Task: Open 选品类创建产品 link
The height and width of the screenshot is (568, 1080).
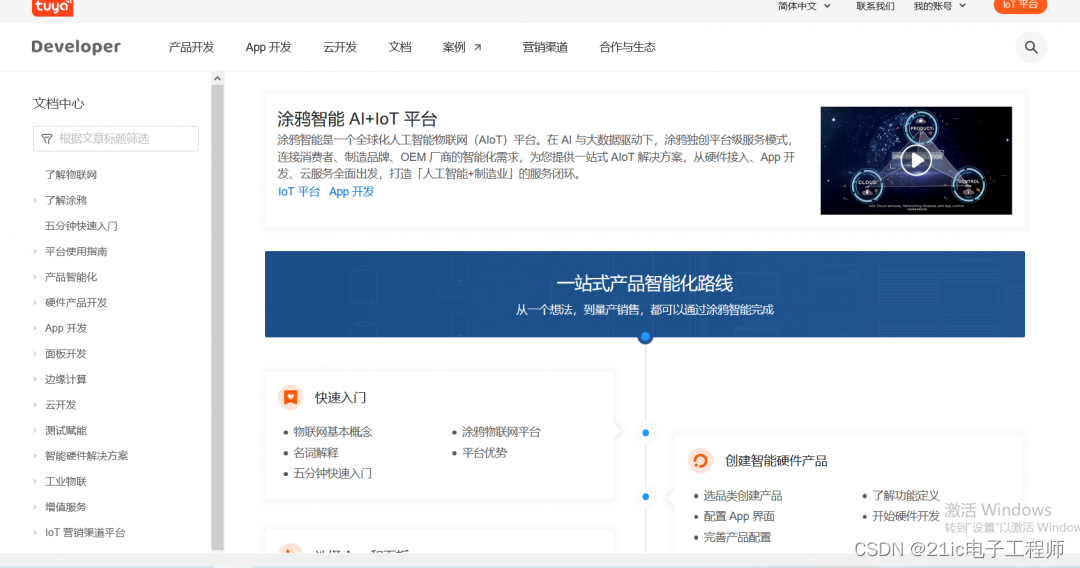Action: point(742,496)
